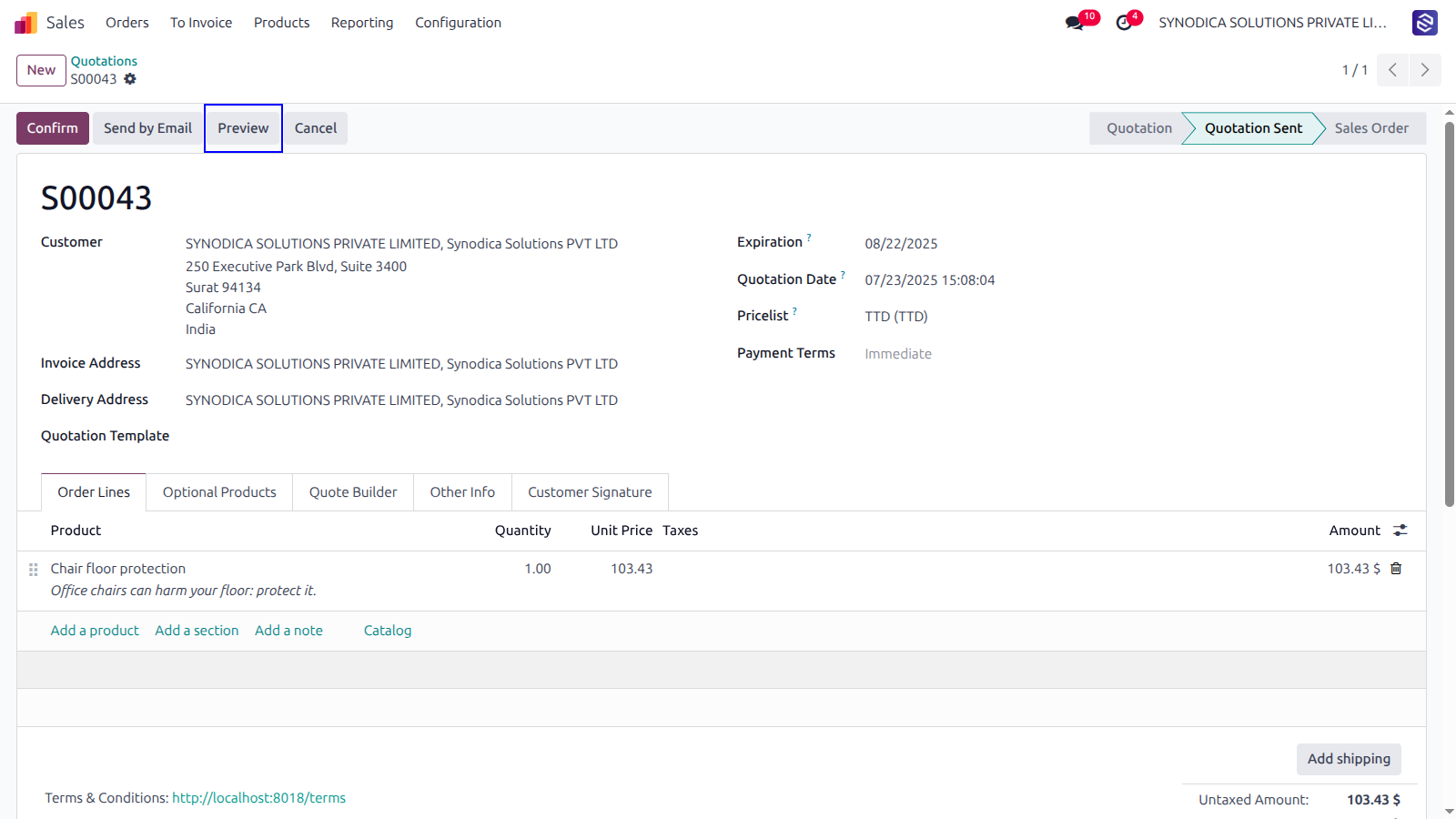Open the Orders menu
The image size is (1456, 819).
pyautogui.click(x=127, y=23)
